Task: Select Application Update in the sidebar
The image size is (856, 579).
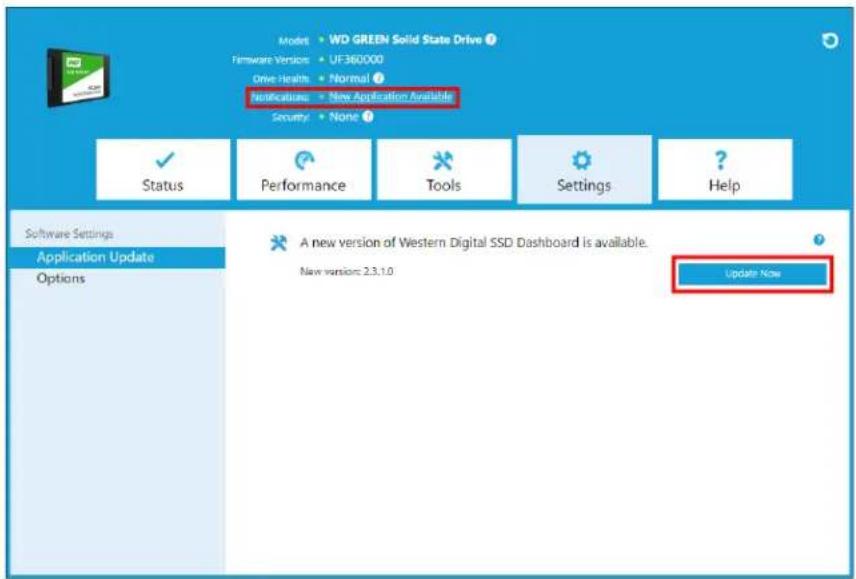Action: 117,257
